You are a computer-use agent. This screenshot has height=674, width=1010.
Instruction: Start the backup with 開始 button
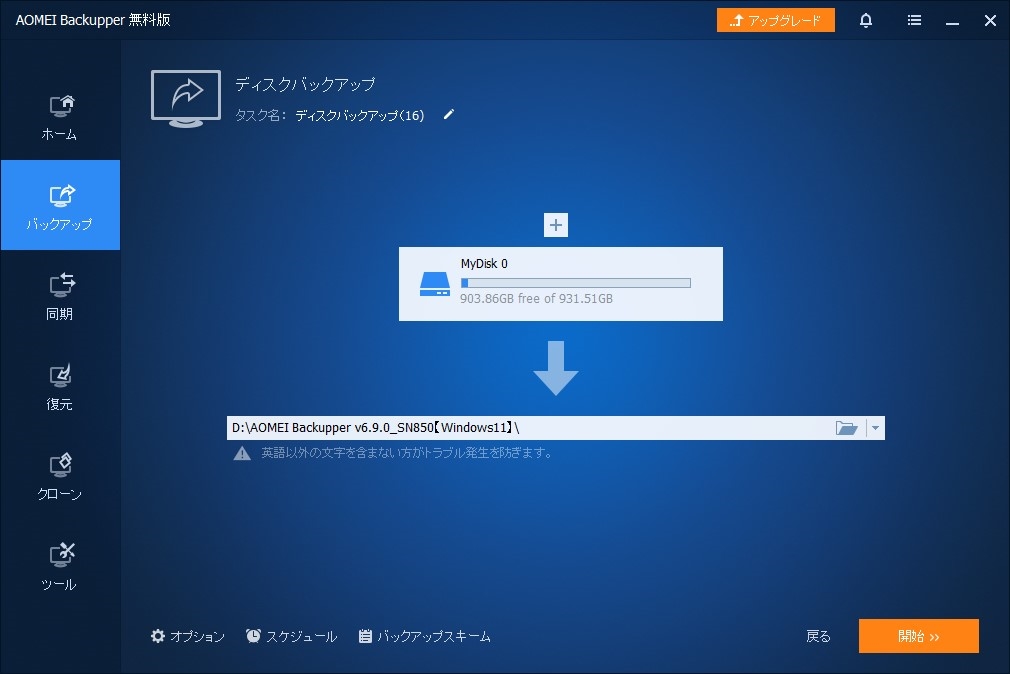(919, 636)
